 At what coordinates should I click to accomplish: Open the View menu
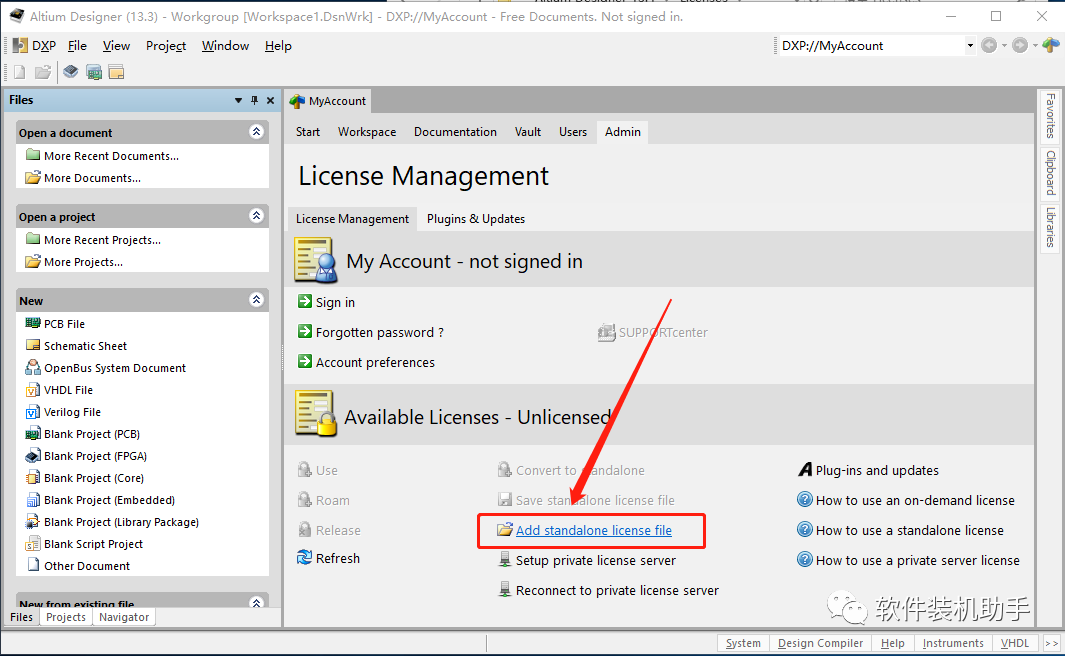pyautogui.click(x=116, y=45)
